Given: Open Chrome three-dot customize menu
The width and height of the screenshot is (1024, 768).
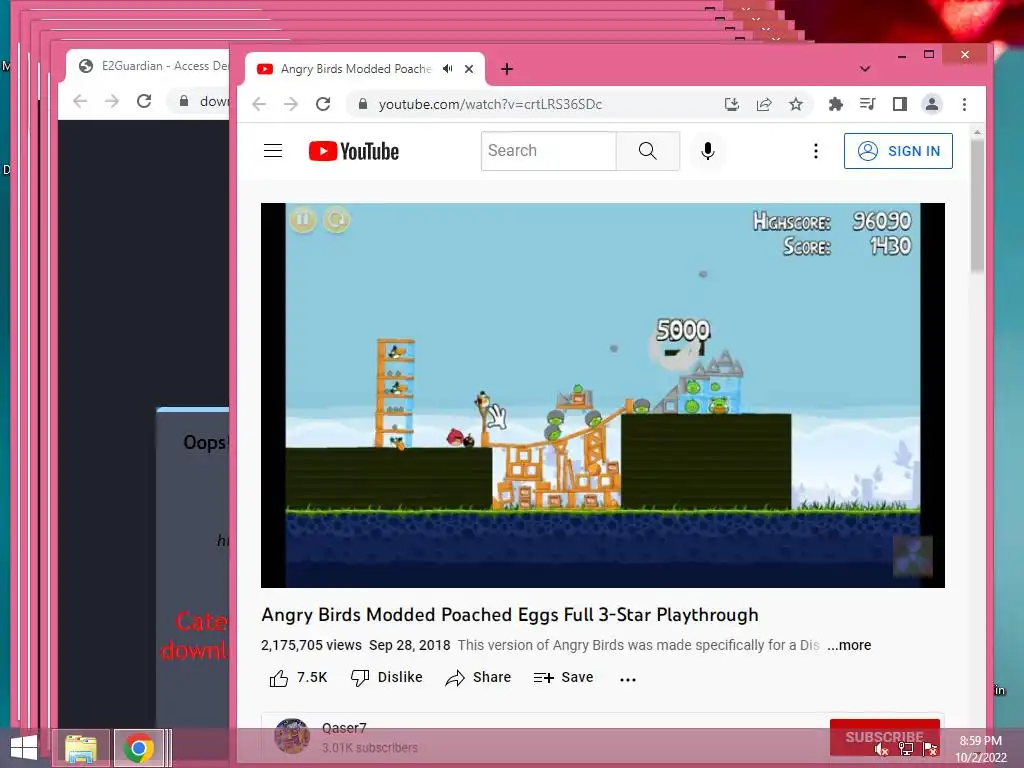Looking at the screenshot, I should [x=964, y=104].
